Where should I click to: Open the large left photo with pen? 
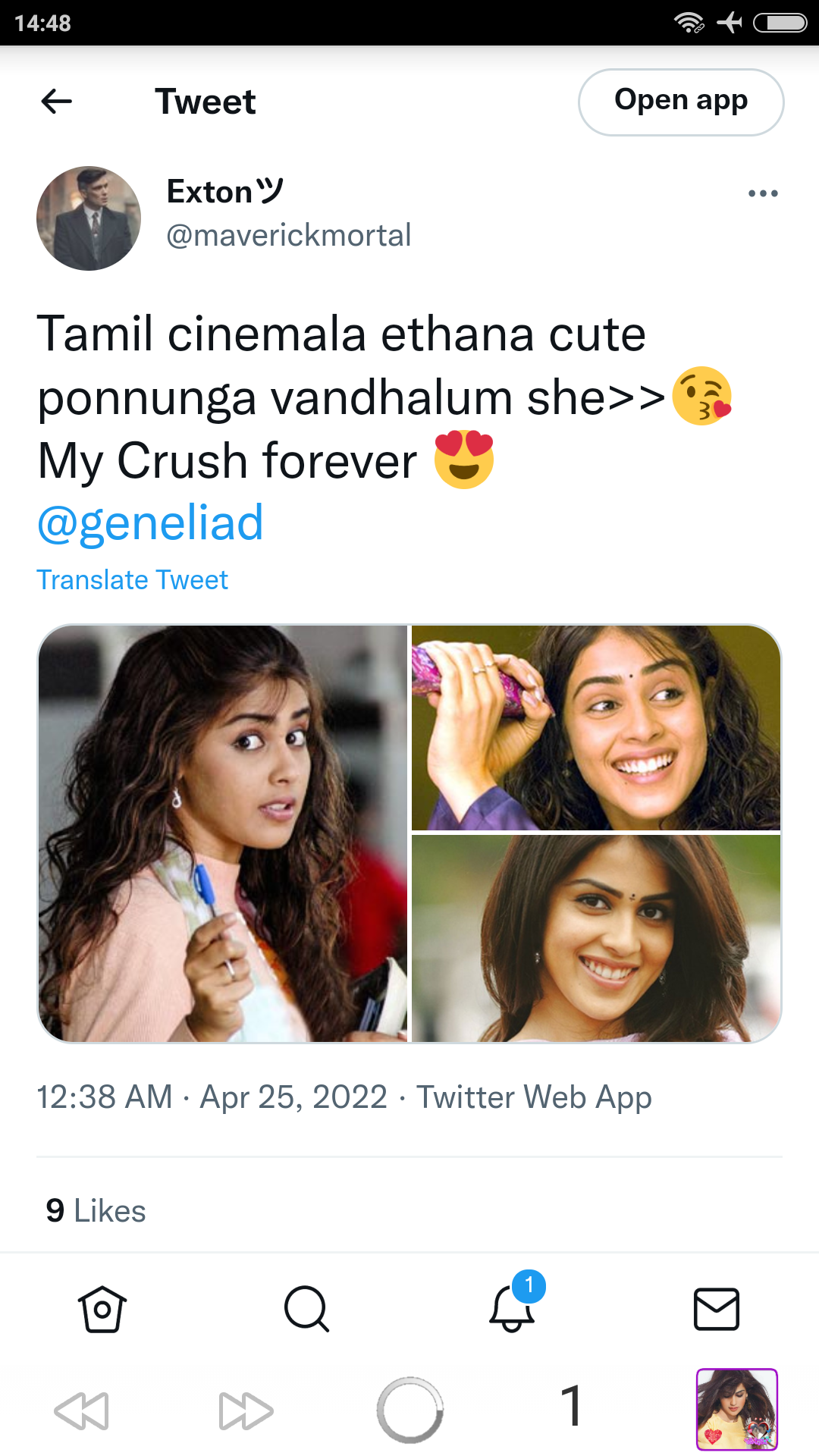coord(223,833)
